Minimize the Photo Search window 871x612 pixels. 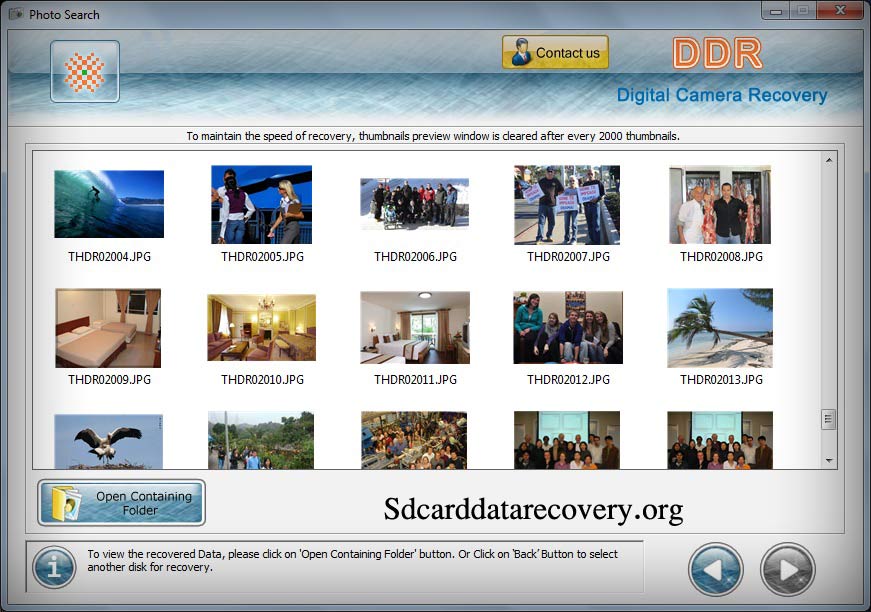pos(776,11)
